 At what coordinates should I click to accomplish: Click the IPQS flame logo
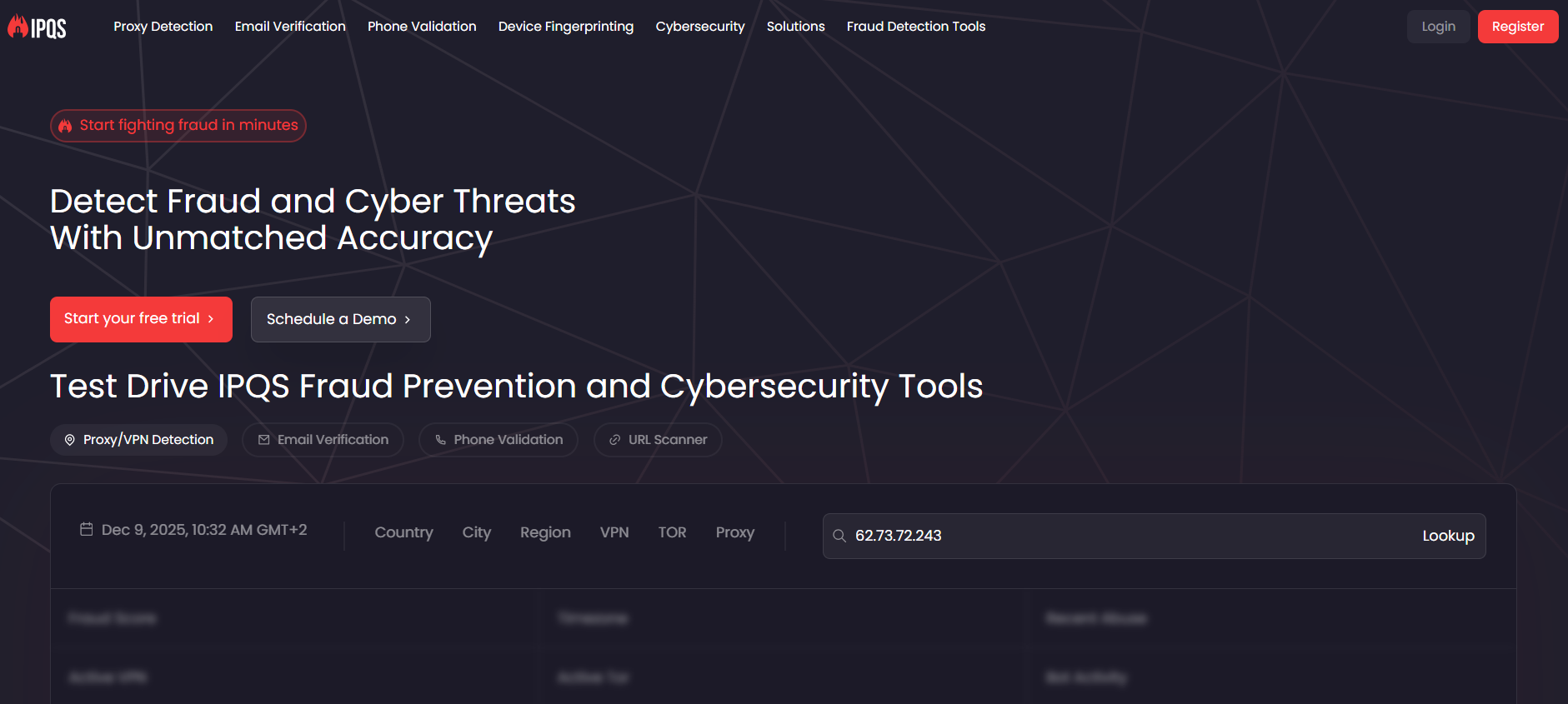point(37,27)
